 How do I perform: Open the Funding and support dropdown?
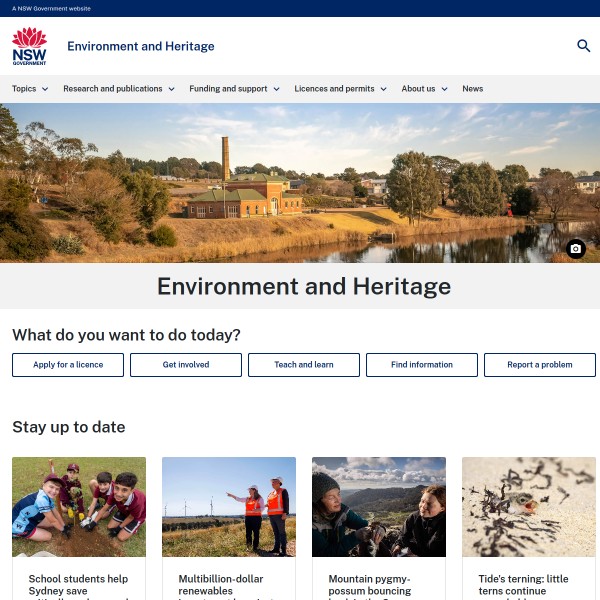[235, 89]
